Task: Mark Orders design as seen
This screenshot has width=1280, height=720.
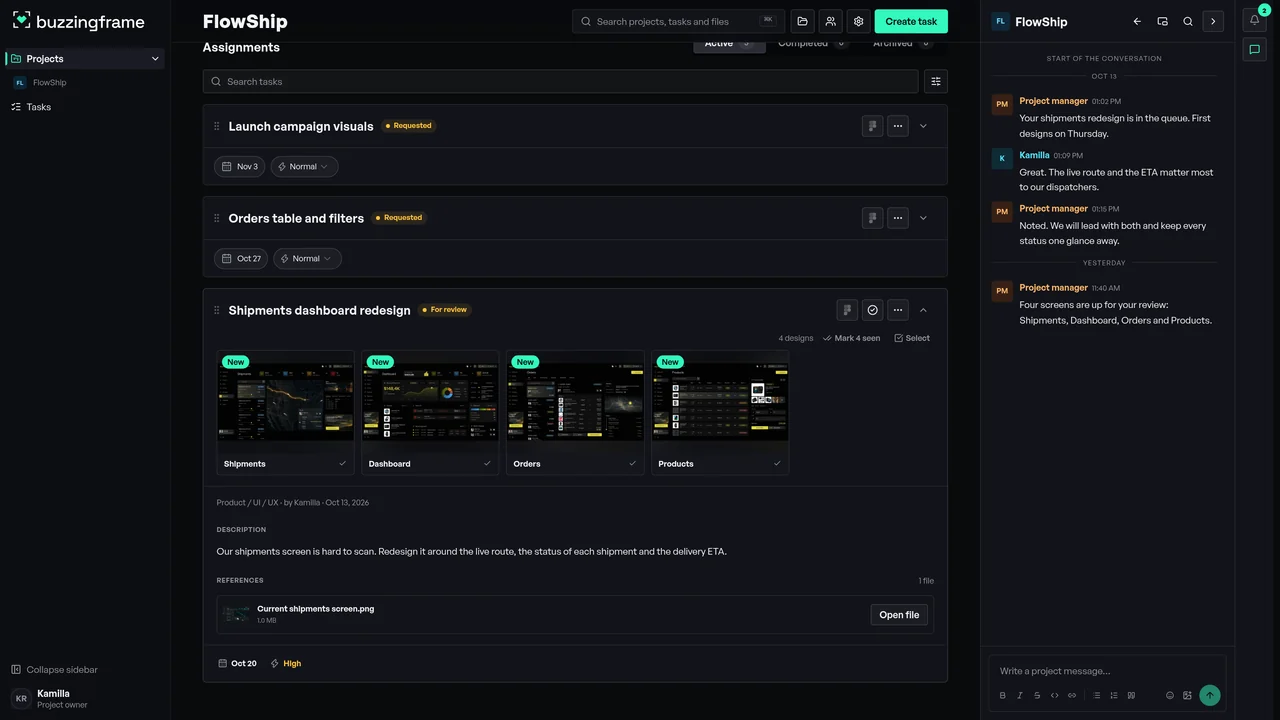Action: click(x=632, y=463)
